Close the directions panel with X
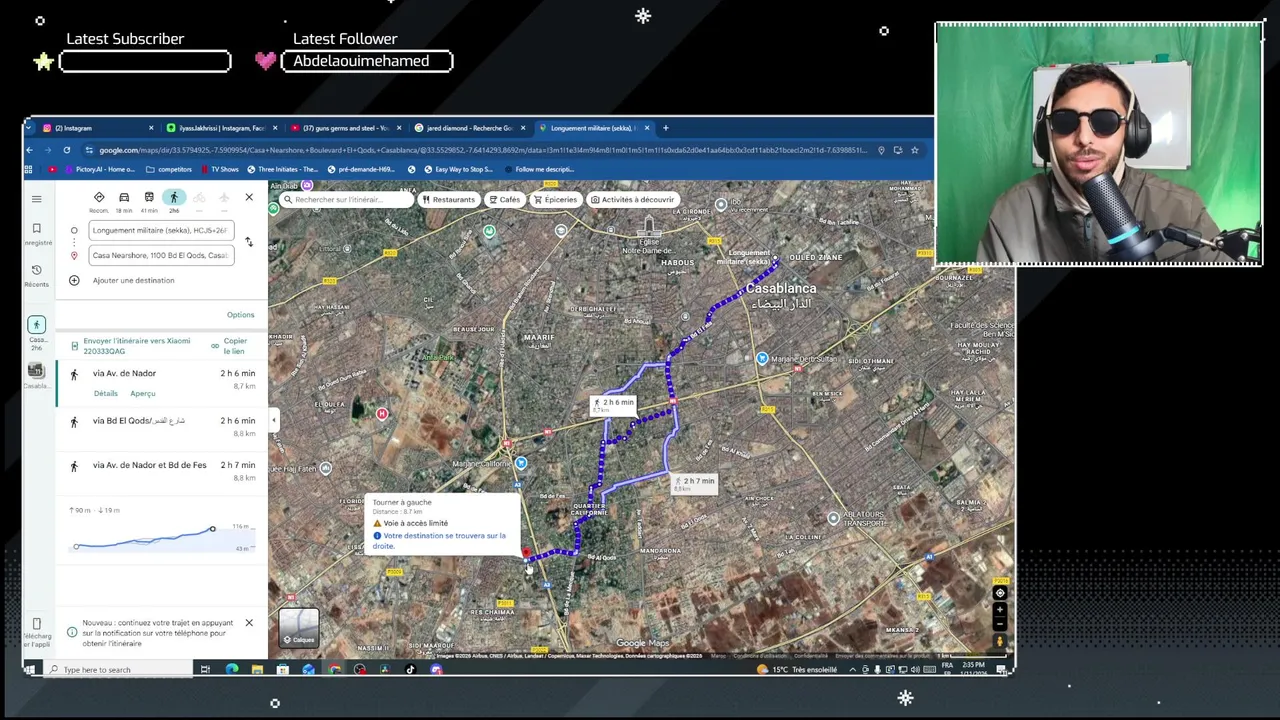Image resolution: width=1280 pixels, height=720 pixels. pos(249,197)
